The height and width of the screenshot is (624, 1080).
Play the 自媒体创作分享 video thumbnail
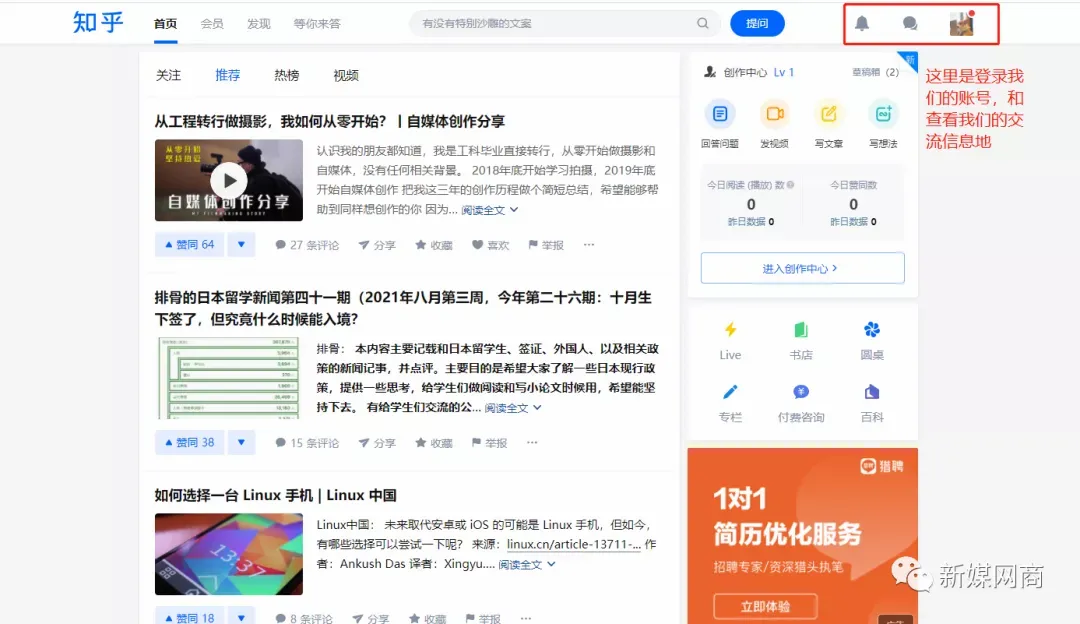tap(228, 180)
